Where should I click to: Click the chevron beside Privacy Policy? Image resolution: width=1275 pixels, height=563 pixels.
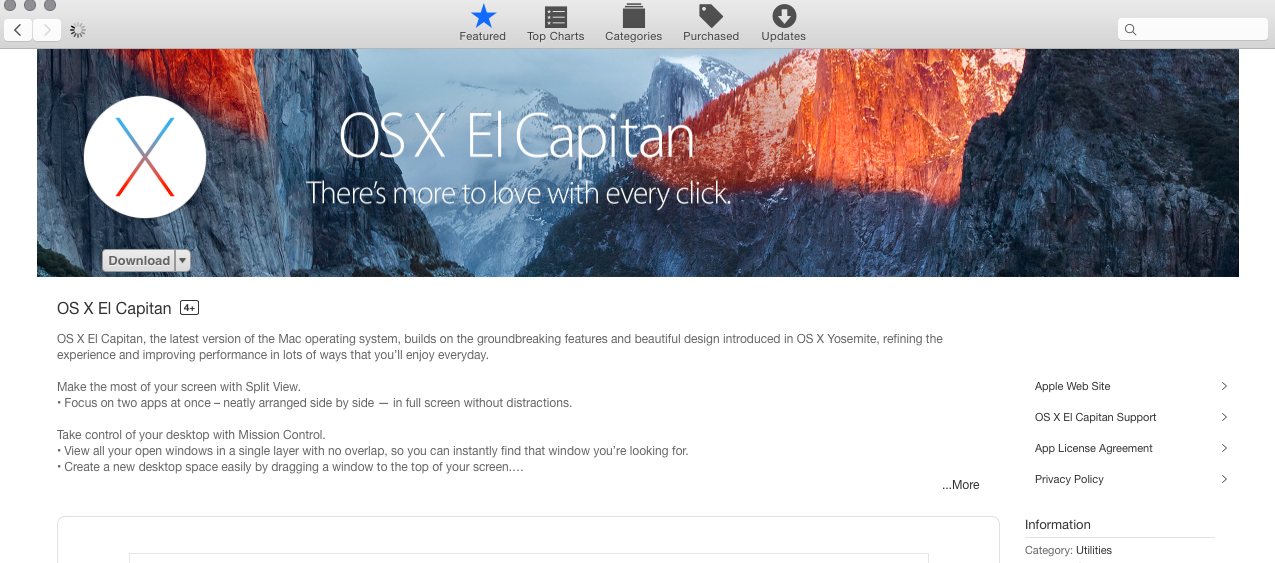pos(1224,479)
